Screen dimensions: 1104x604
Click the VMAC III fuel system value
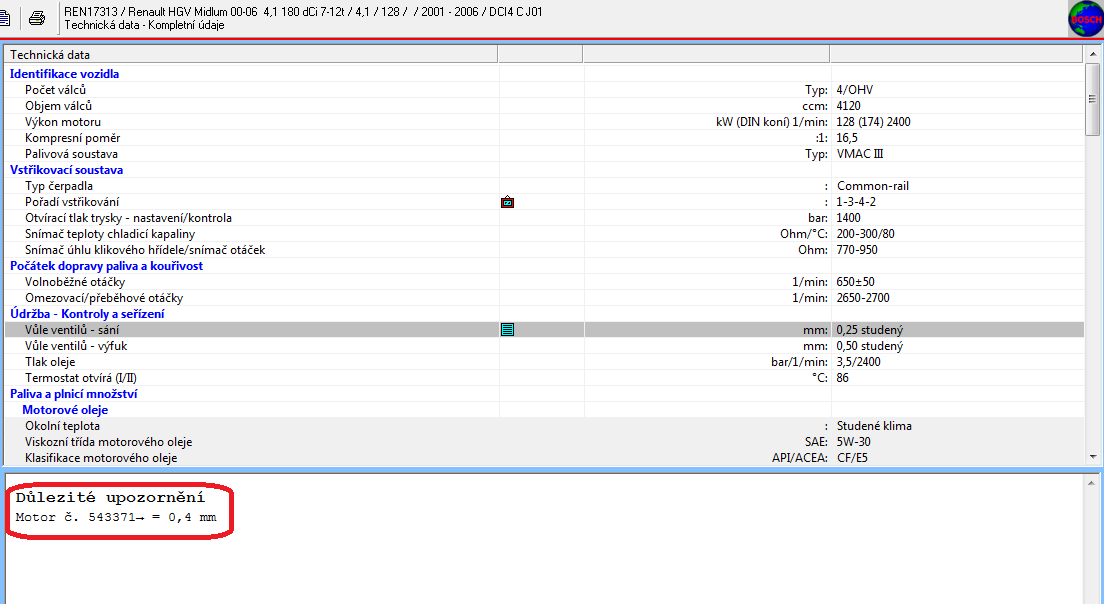click(860, 154)
